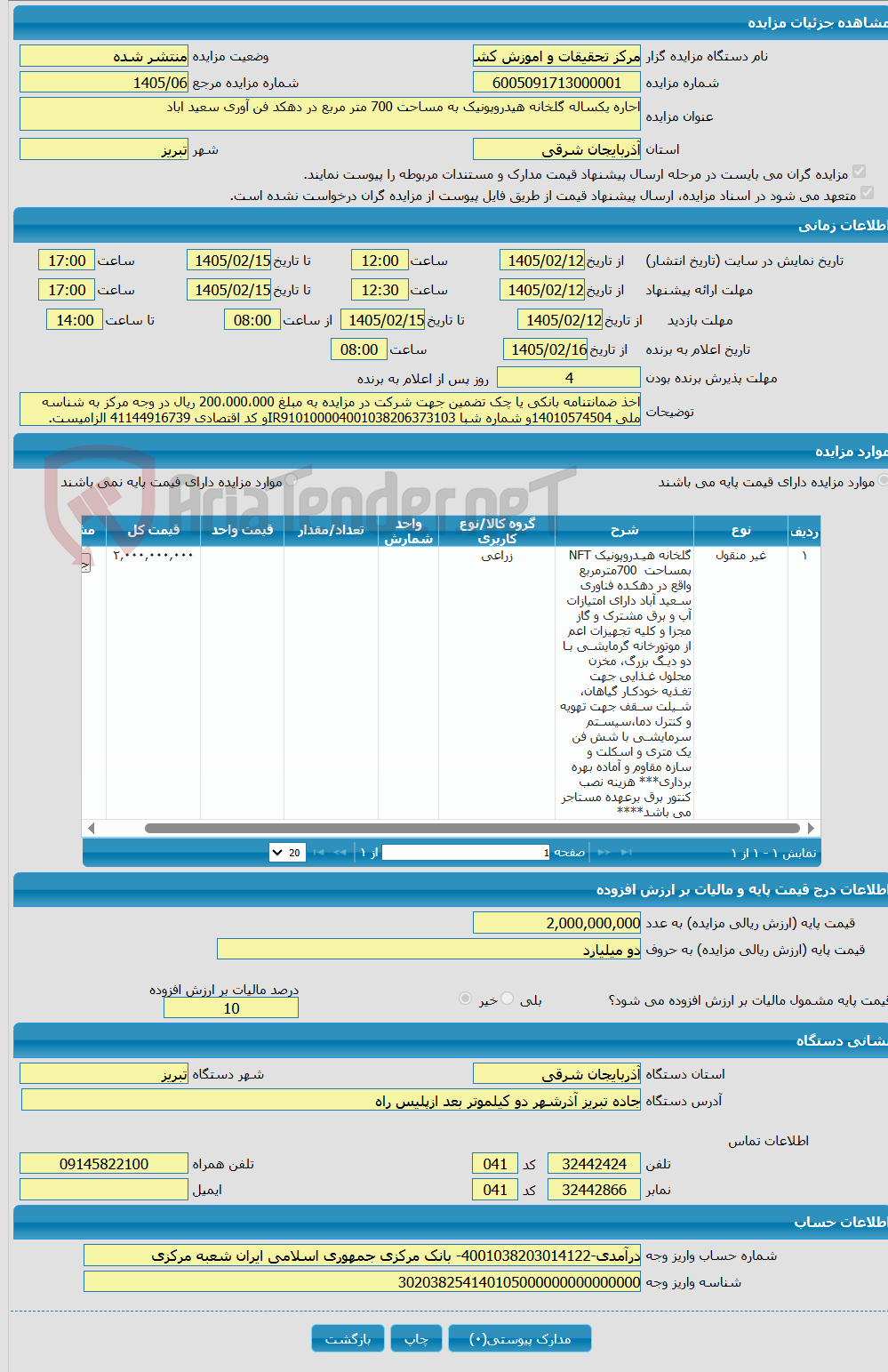Image resolution: width=888 pixels, height=1372 pixels.
Task: Click the account number field 'درآمدی-4001038203014122'
Action: 362,1256
